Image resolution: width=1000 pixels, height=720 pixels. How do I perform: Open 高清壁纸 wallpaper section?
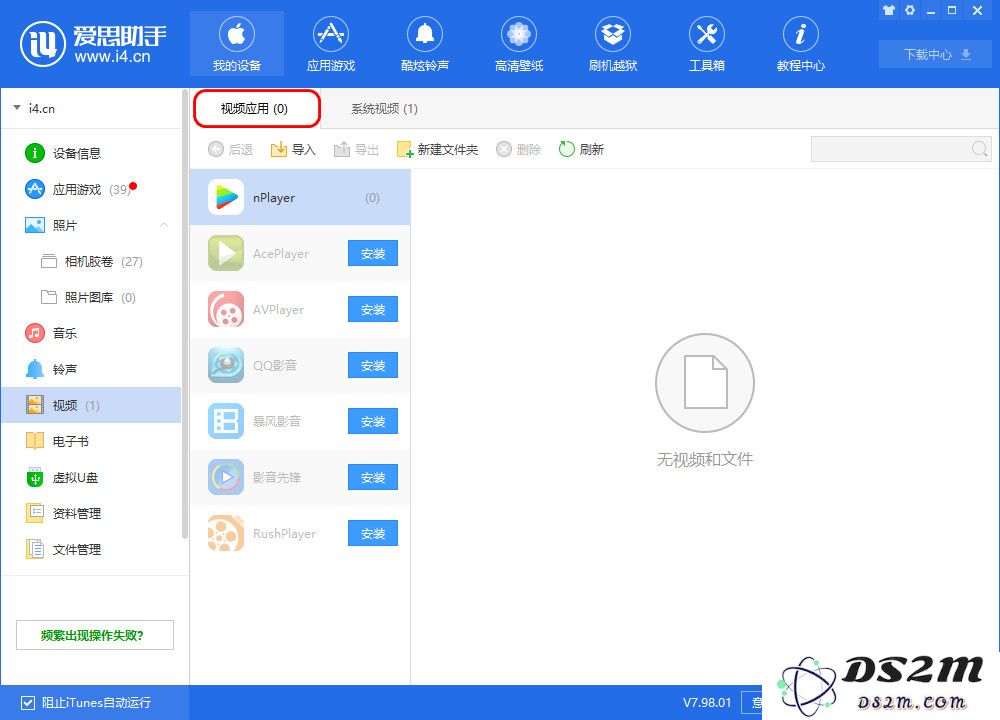click(518, 43)
